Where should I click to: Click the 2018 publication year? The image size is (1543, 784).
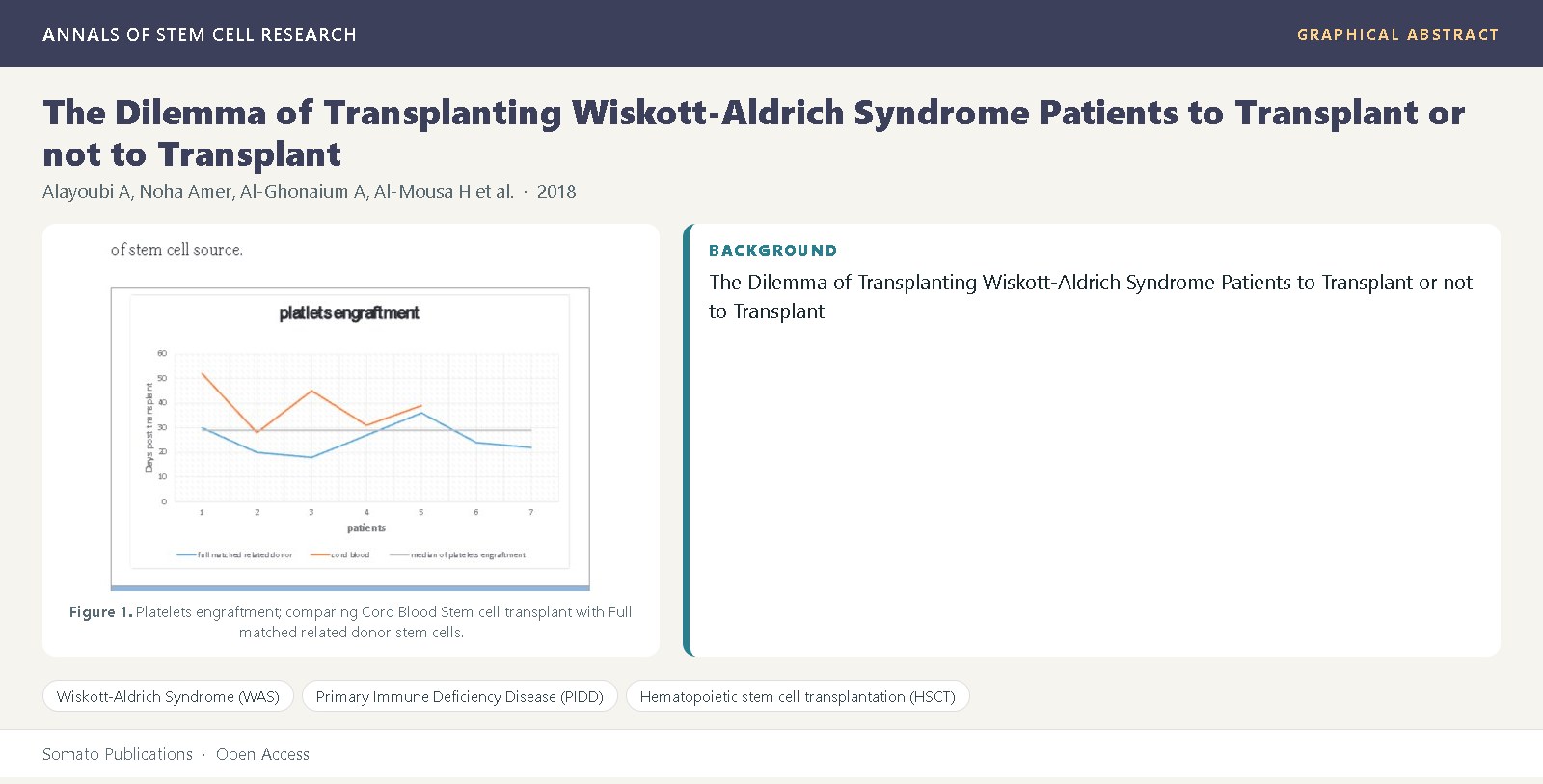point(556,191)
